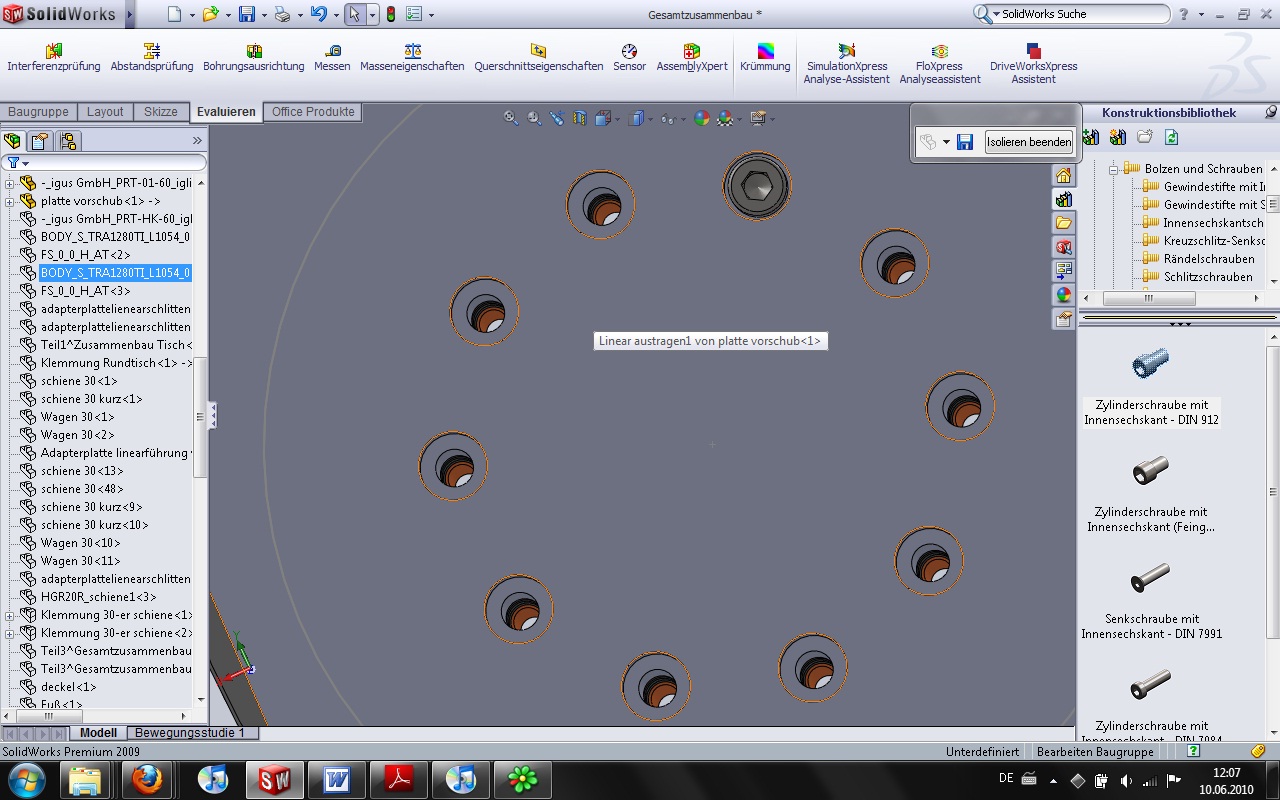This screenshot has width=1280, height=800.
Task: Run the Interferenzprüfung tool
Action: 54,57
